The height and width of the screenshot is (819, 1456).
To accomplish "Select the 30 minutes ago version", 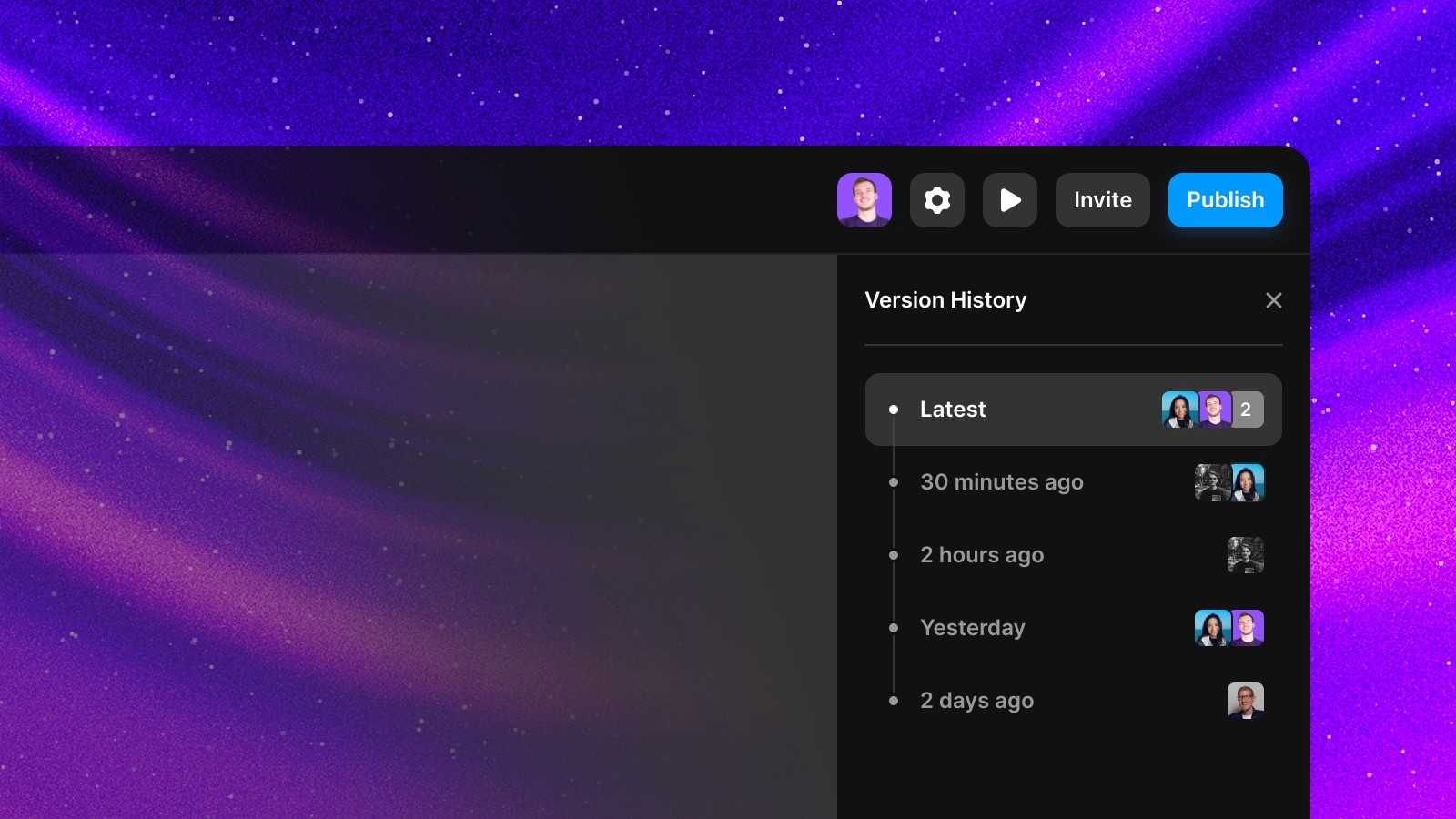I will pyautogui.click(x=1001, y=482).
